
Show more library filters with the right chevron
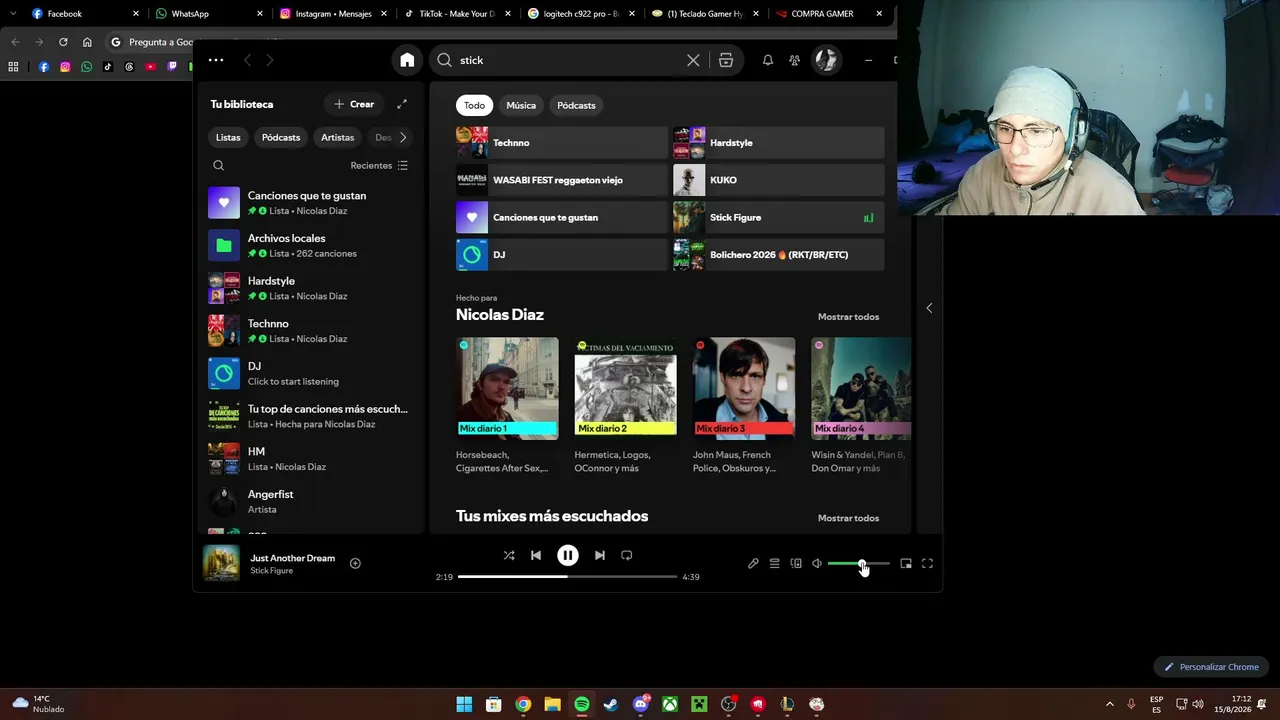click(x=403, y=137)
